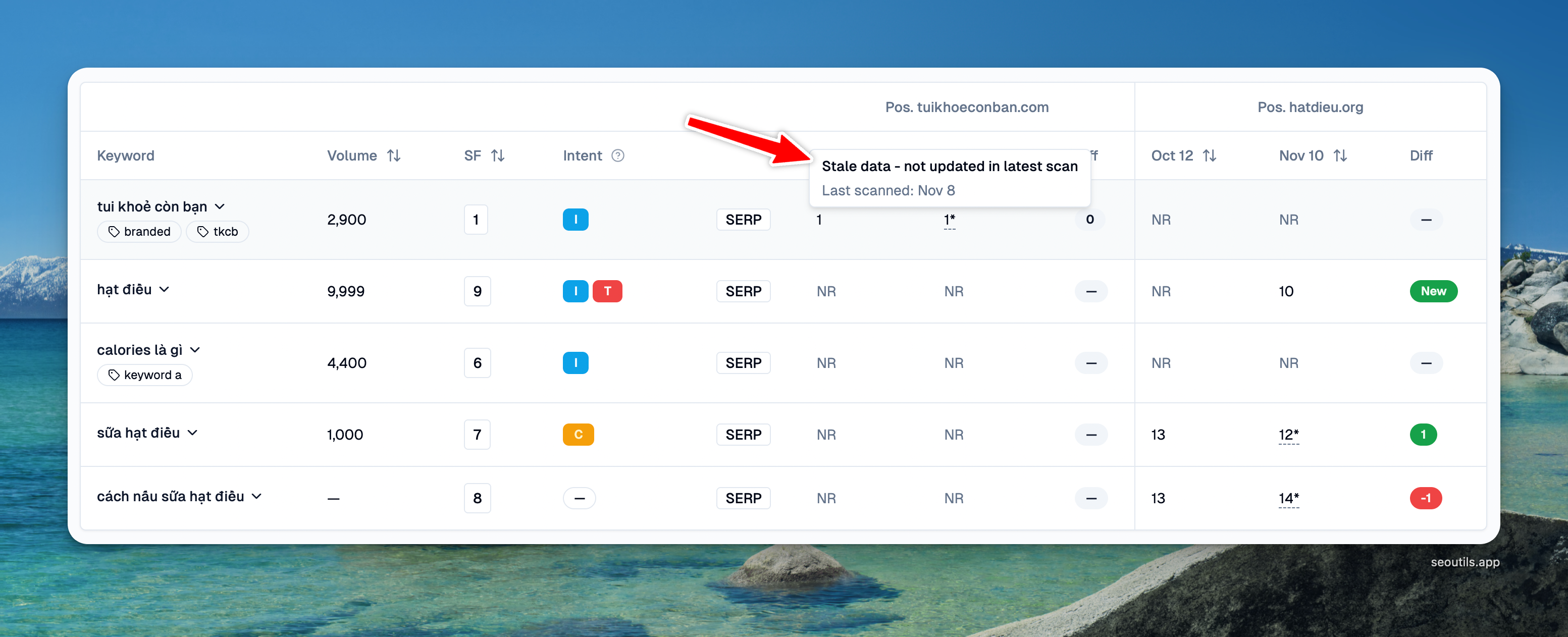Sort table by Volume column arrows
Screen dimensions: 1568x637
394,156
